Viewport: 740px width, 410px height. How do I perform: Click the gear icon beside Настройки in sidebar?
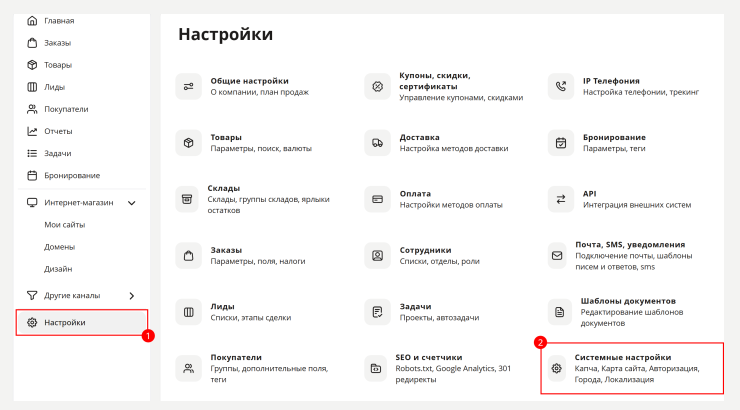coord(32,322)
